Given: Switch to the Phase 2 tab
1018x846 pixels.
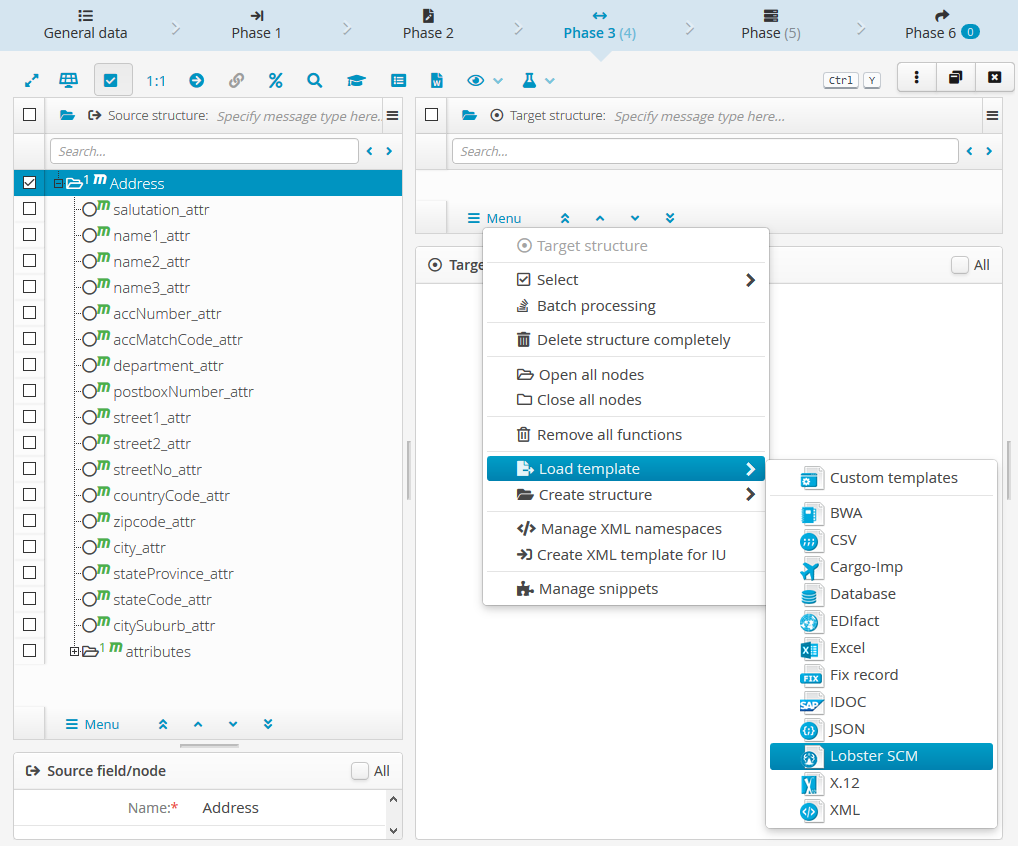Looking at the screenshot, I should click(428, 25).
